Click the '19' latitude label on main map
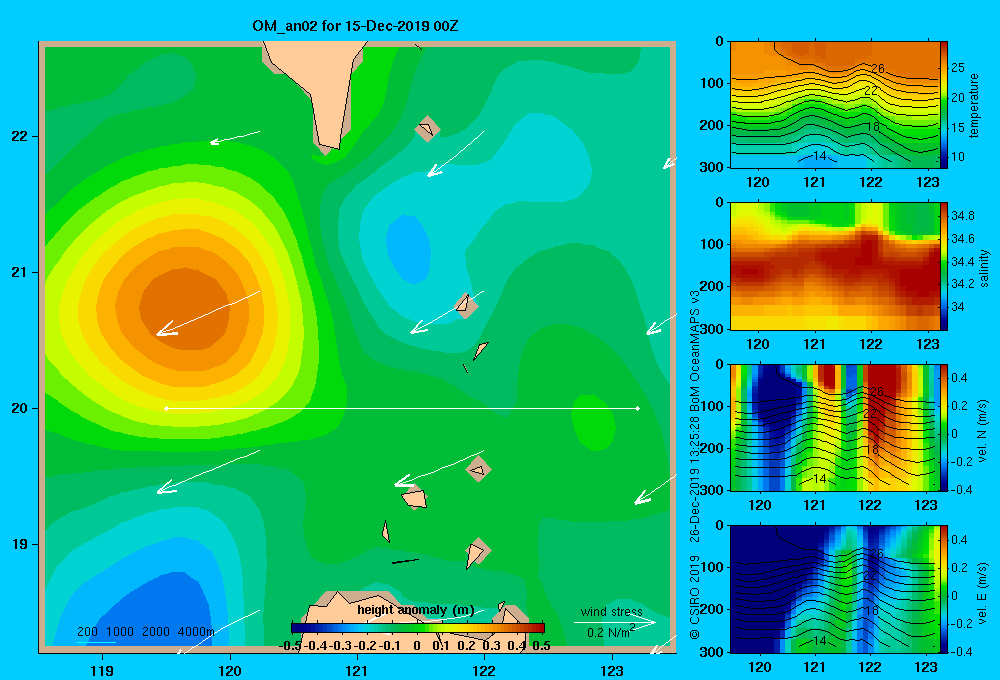The height and width of the screenshot is (680, 1000). coord(20,544)
